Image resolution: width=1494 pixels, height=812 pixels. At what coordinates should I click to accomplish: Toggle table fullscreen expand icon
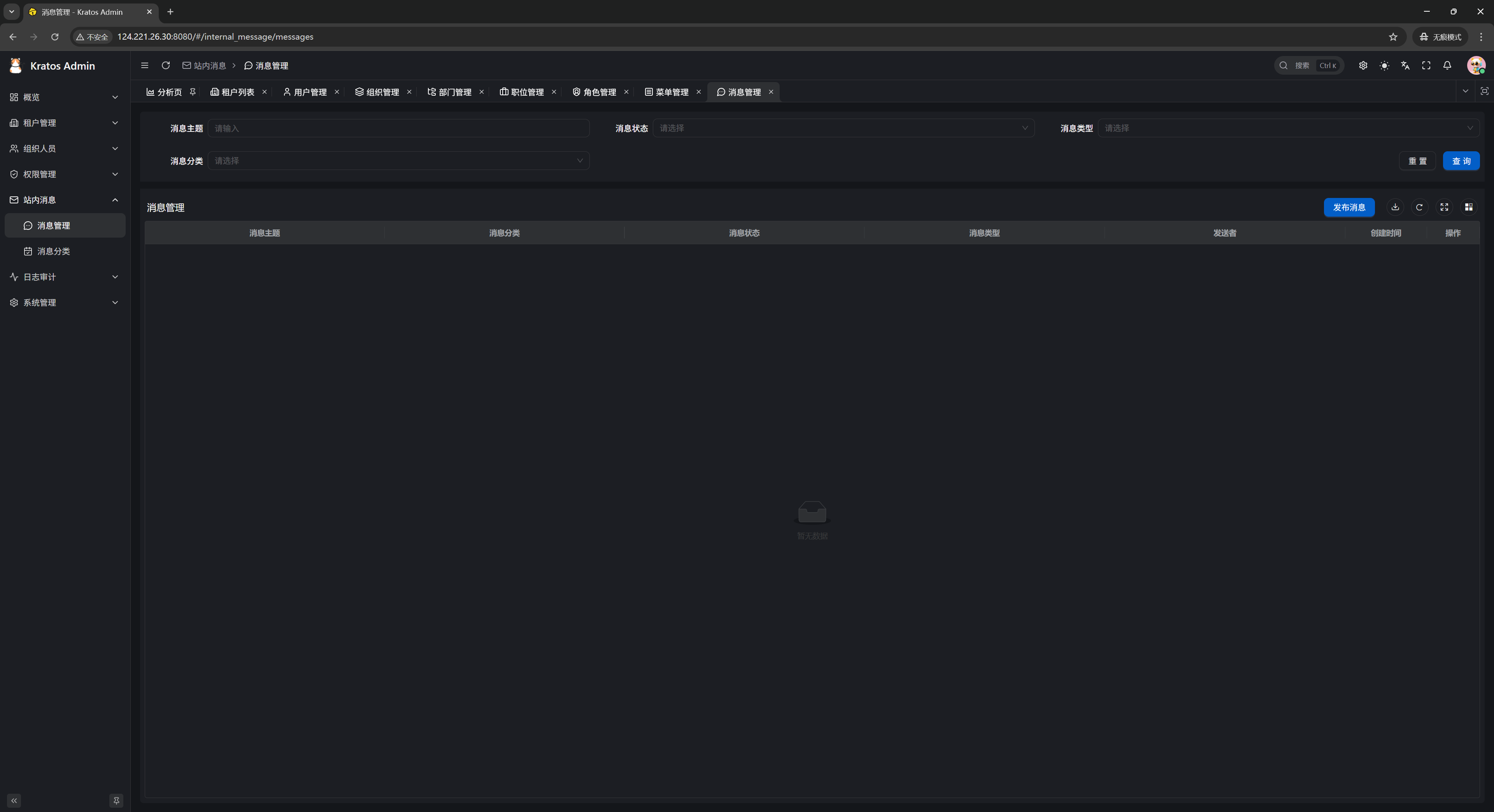click(1445, 207)
